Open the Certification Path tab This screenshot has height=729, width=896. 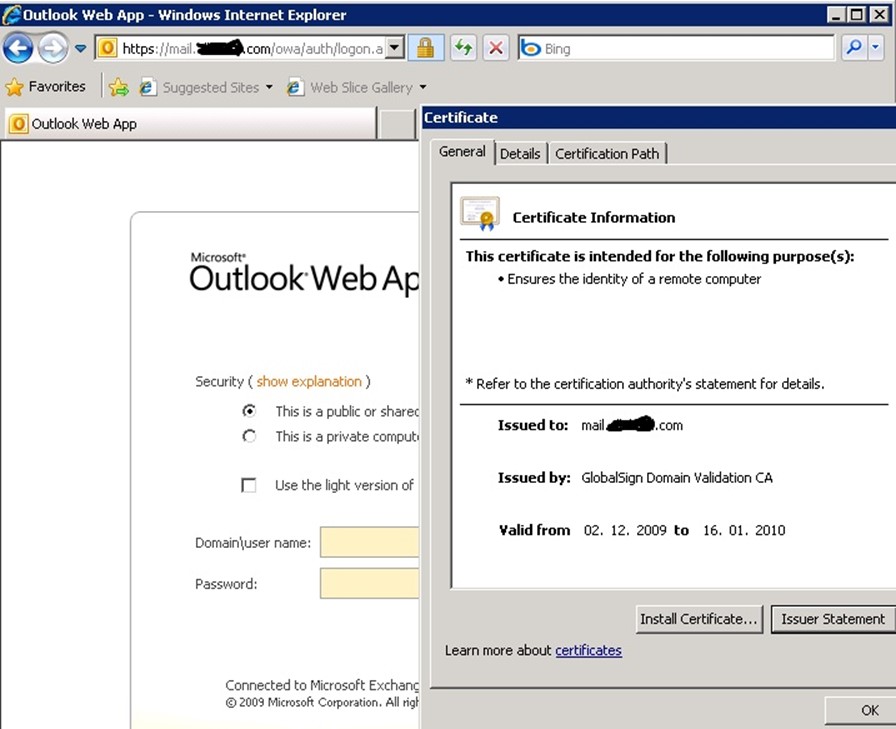[607, 153]
